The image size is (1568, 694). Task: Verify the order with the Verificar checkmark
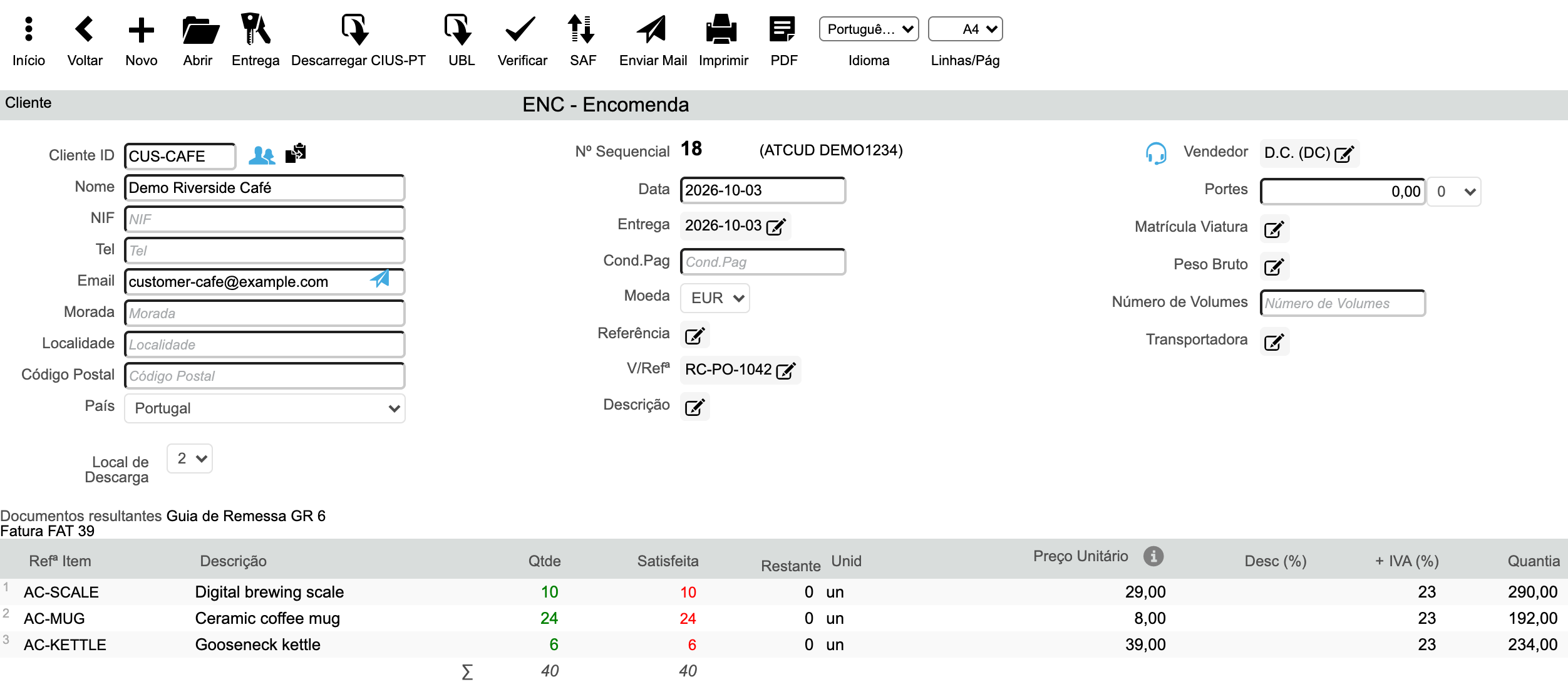(520, 29)
